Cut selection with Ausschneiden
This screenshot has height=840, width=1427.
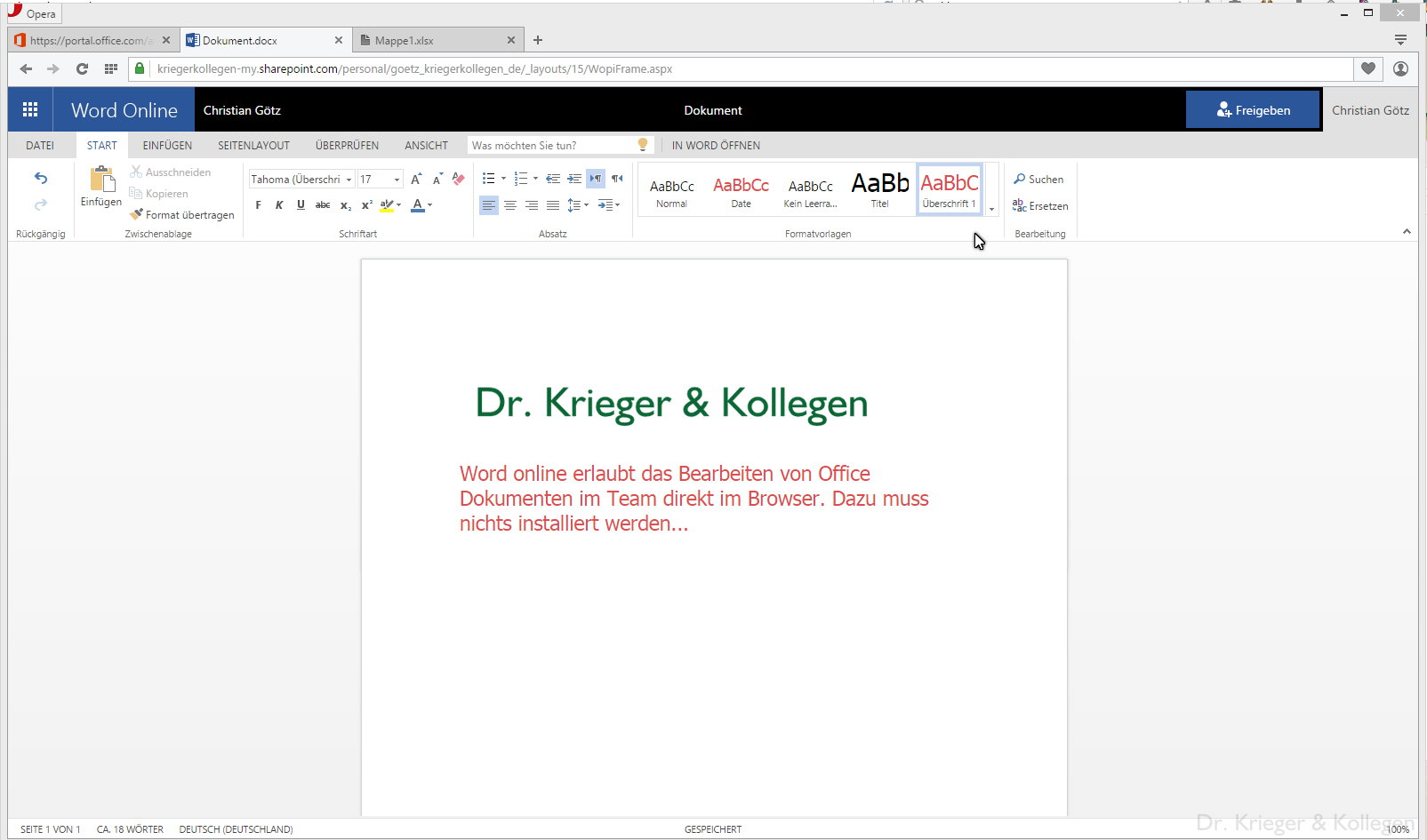171,172
